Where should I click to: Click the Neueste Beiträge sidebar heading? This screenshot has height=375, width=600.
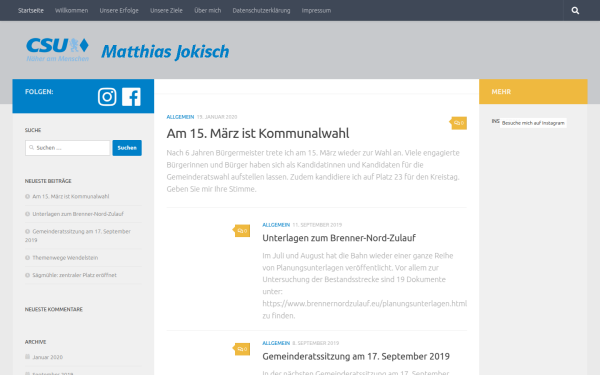click(48, 181)
